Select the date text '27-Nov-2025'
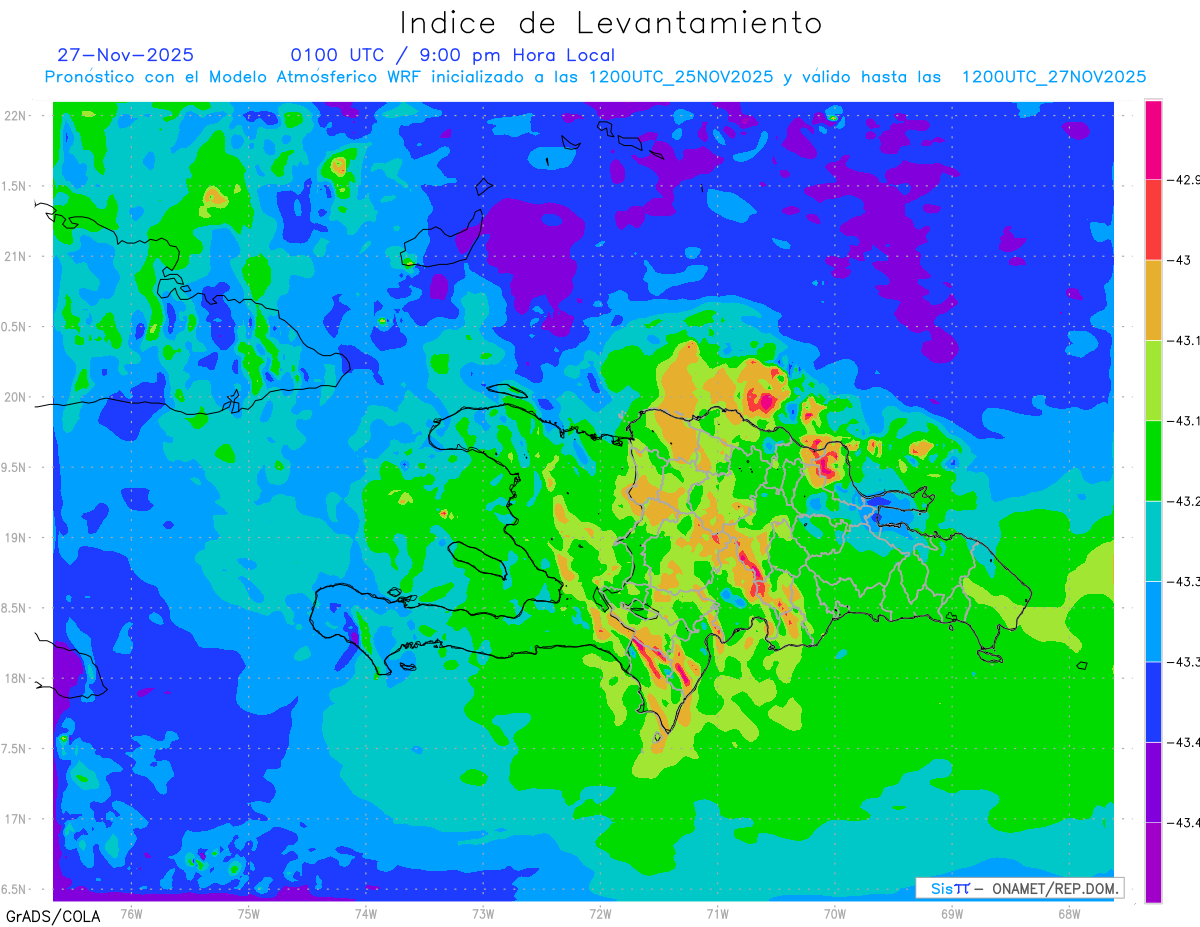The image size is (1200, 927). [125, 55]
